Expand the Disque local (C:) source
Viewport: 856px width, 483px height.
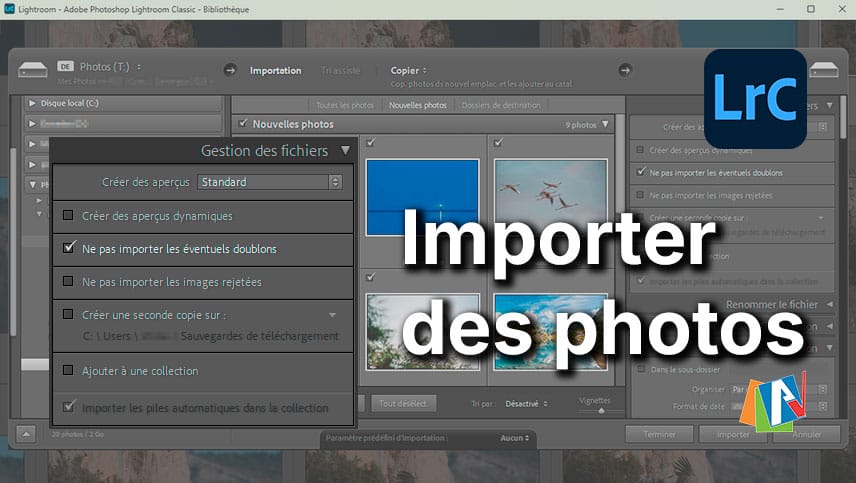pos(33,103)
